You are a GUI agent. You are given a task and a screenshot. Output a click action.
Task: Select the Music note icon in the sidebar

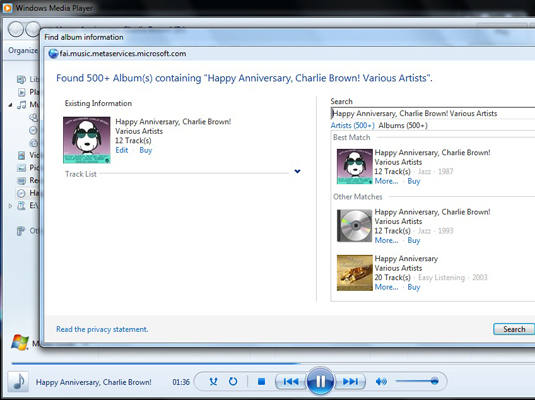coord(21,104)
